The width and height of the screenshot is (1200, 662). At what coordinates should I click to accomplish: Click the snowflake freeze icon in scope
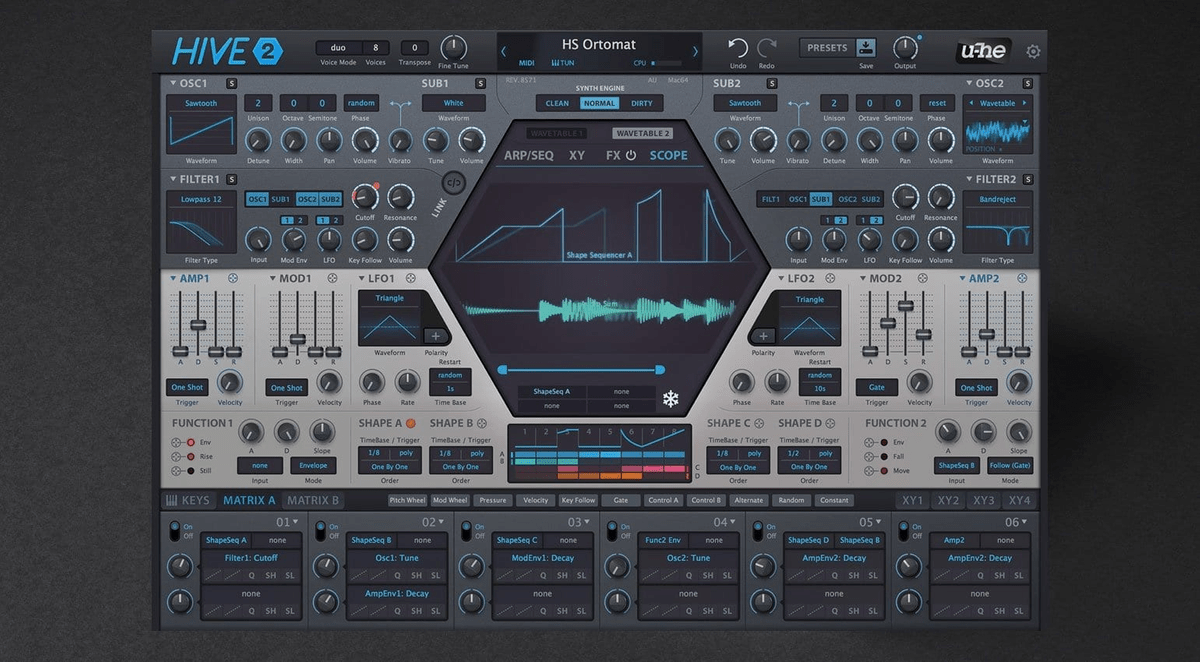coord(670,400)
